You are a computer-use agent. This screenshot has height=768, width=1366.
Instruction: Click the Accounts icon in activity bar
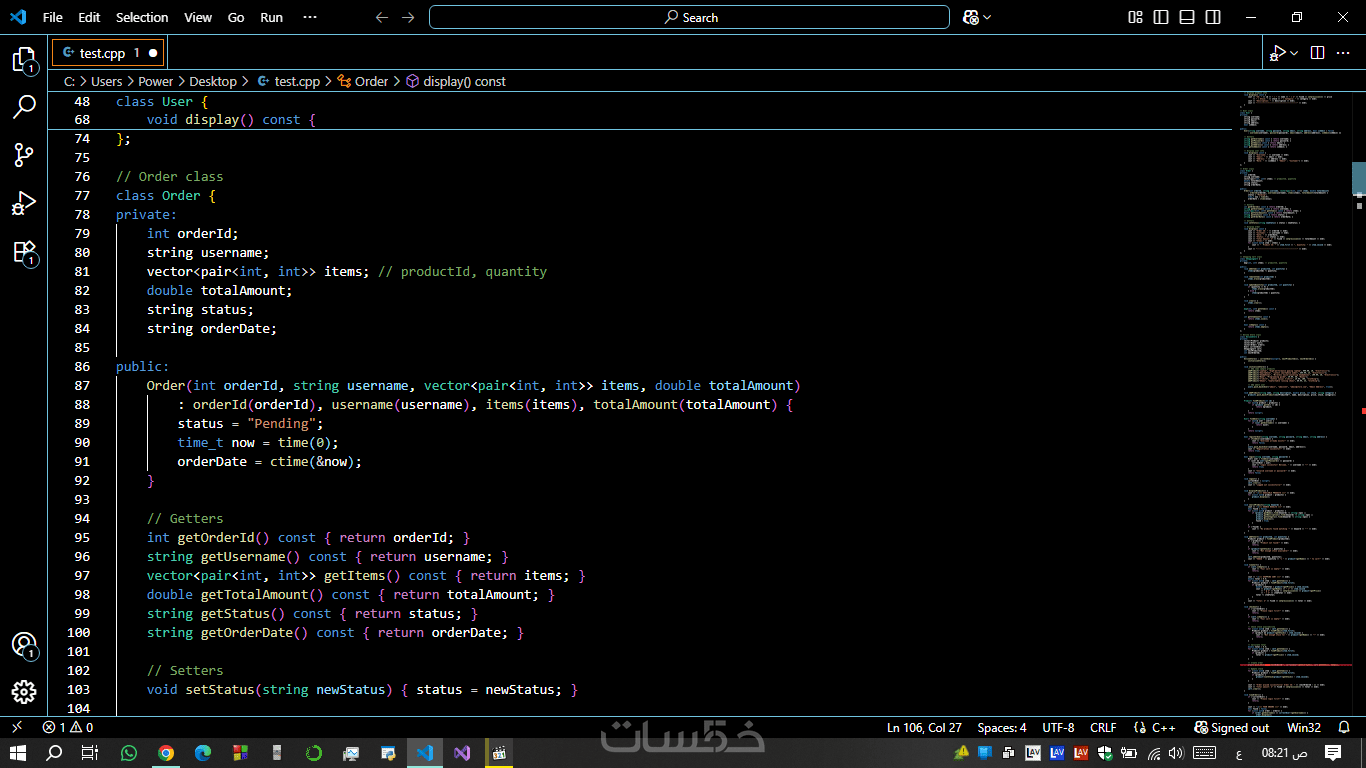coord(24,645)
